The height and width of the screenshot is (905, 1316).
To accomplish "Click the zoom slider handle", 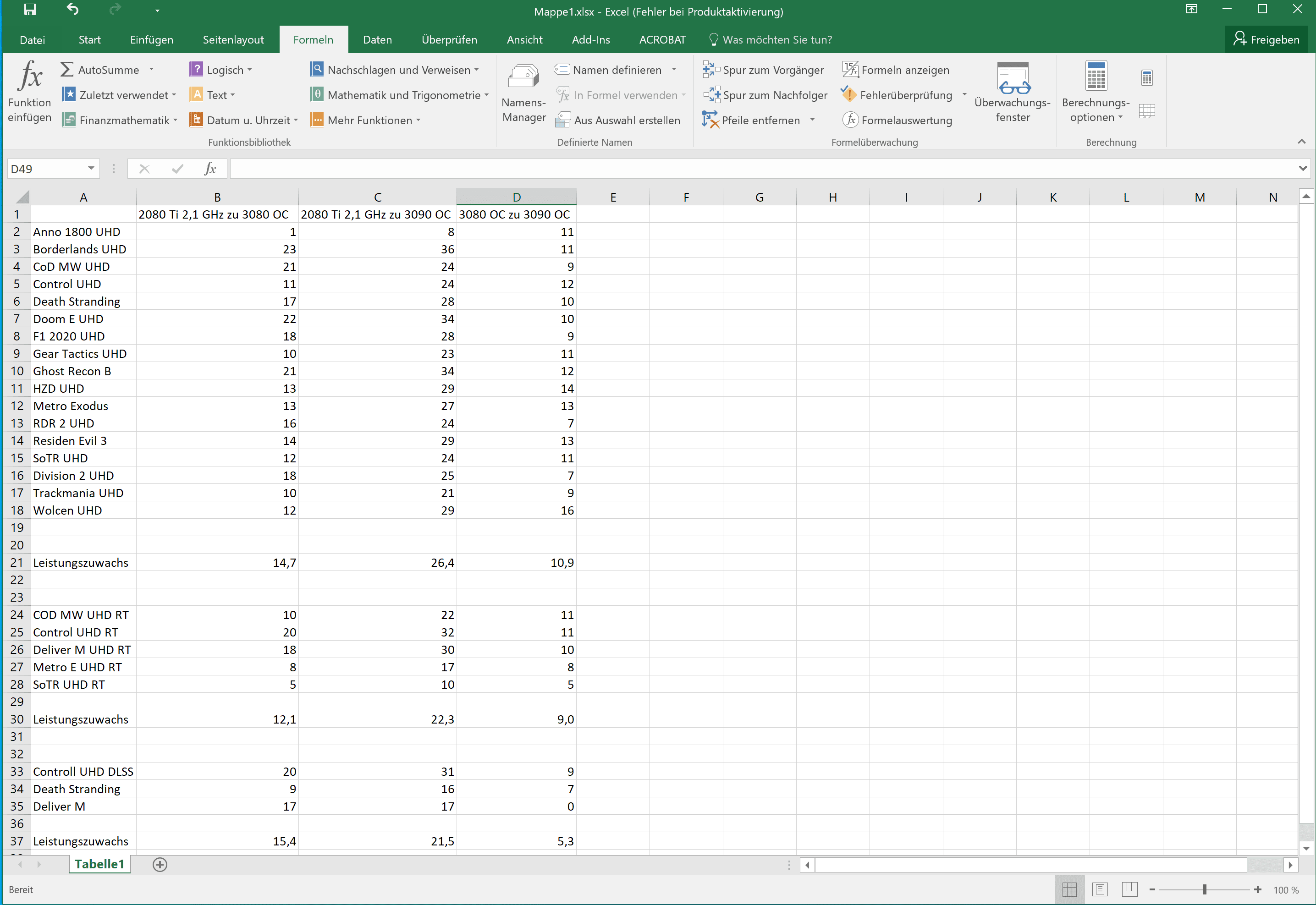I will click(1204, 890).
